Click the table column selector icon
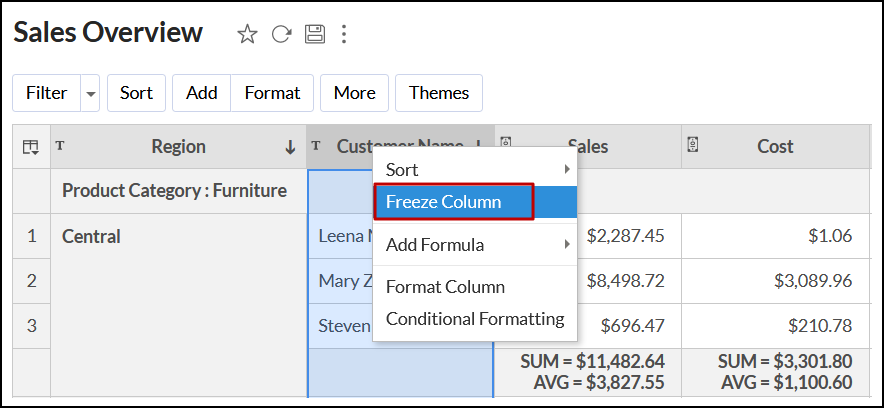The width and height of the screenshot is (884, 408). point(31,147)
